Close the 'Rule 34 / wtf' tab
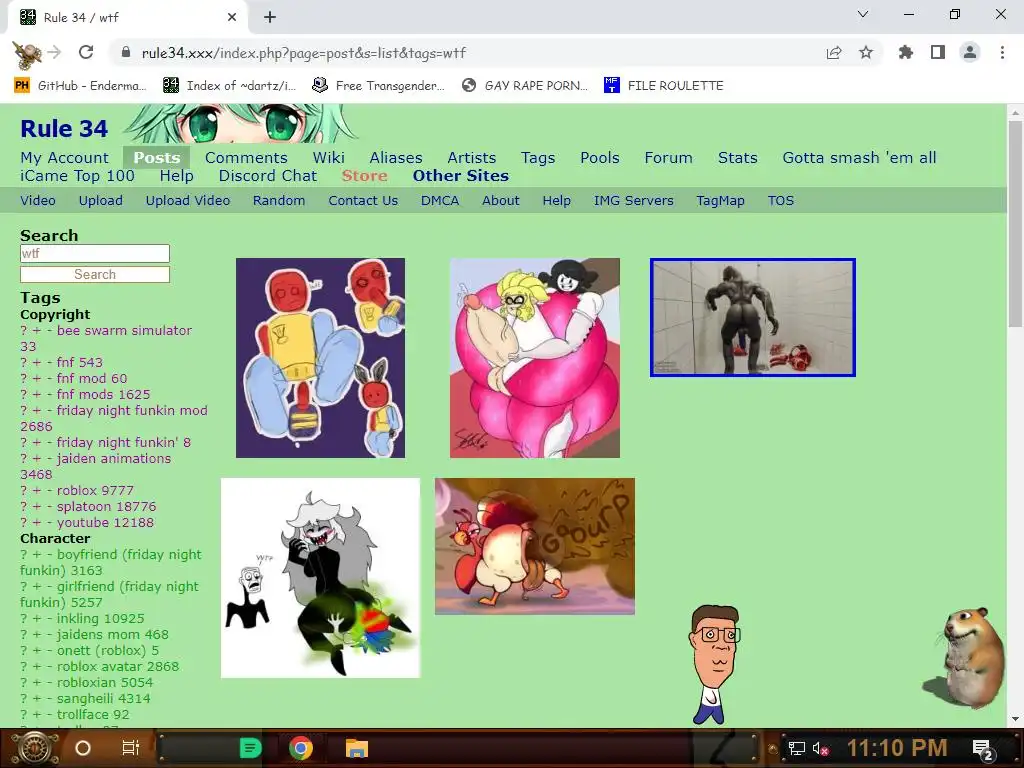The width and height of the screenshot is (1024, 768). pyautogui.click(x=232, y=18)
